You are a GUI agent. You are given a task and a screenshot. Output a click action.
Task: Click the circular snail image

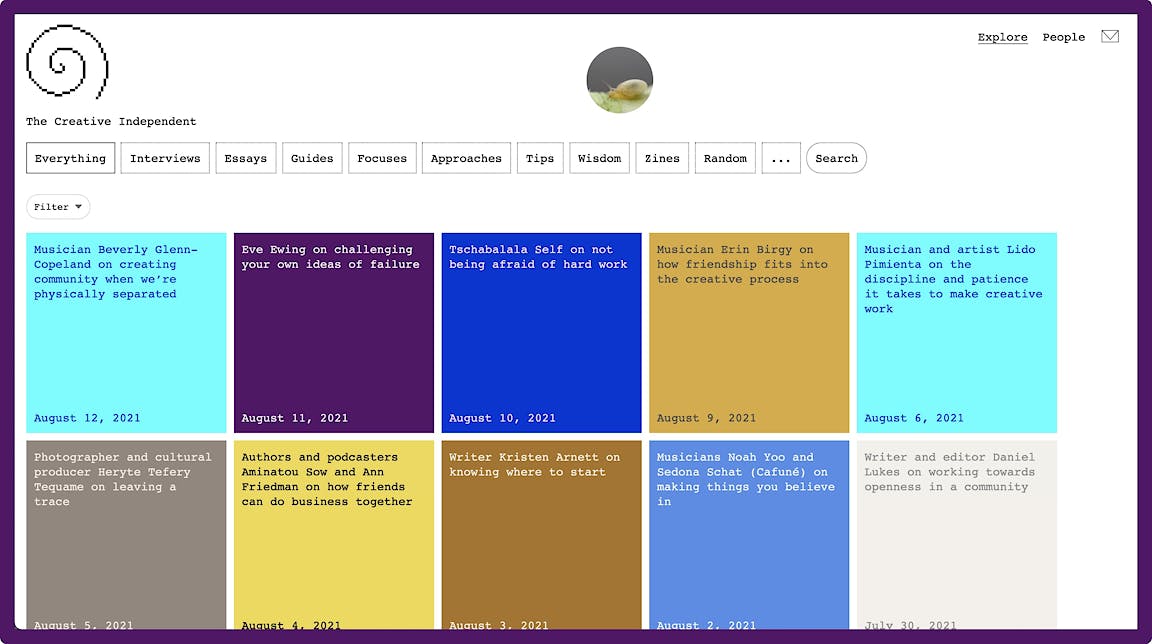(x=619, y=80)
